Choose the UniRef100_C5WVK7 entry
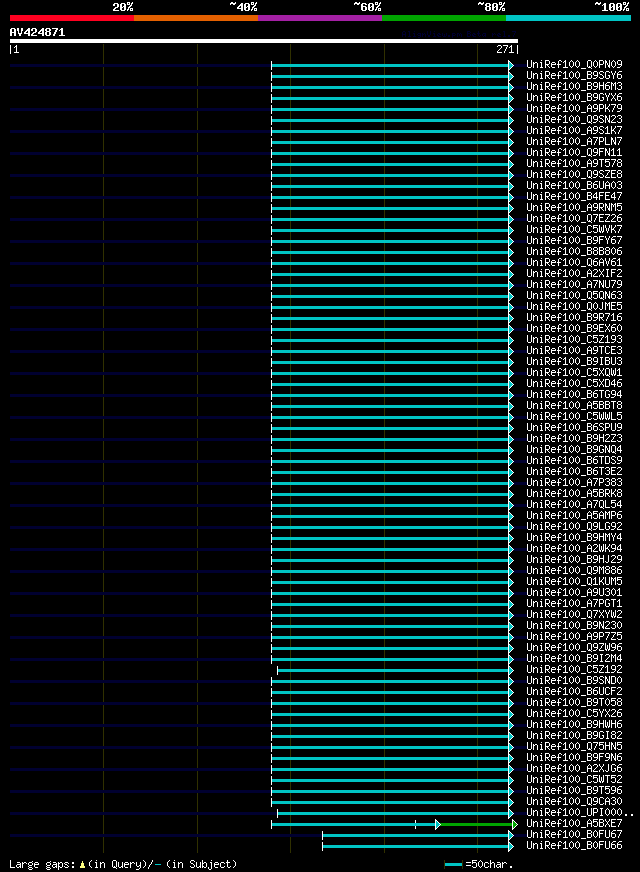This screenshot has height=872, width=640. point(574,230)
